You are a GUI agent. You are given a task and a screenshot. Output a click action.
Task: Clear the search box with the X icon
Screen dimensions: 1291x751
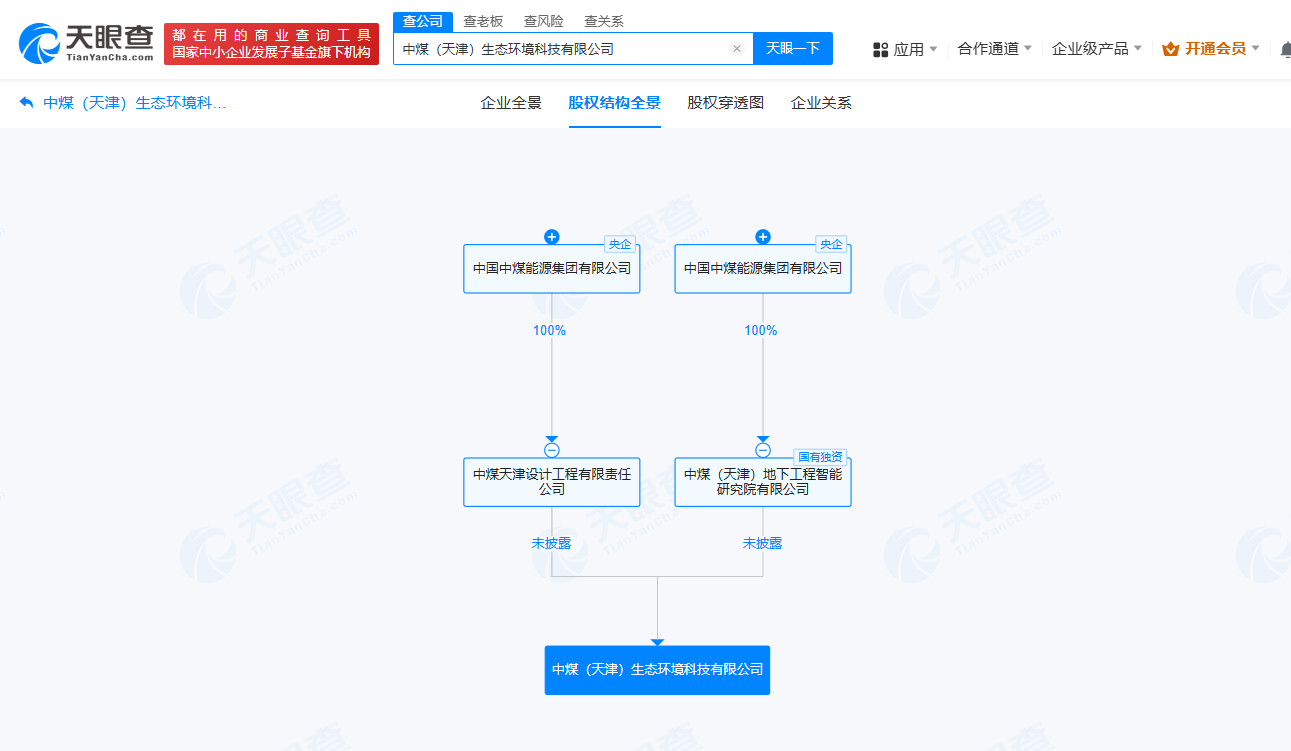737,48
